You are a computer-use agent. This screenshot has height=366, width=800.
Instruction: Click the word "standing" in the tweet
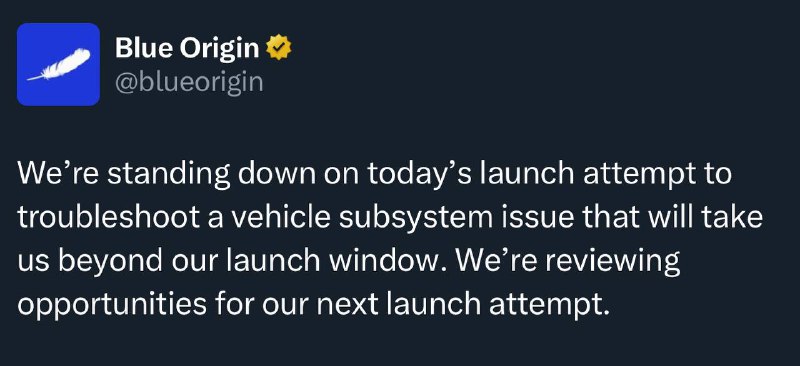(169, 175)
